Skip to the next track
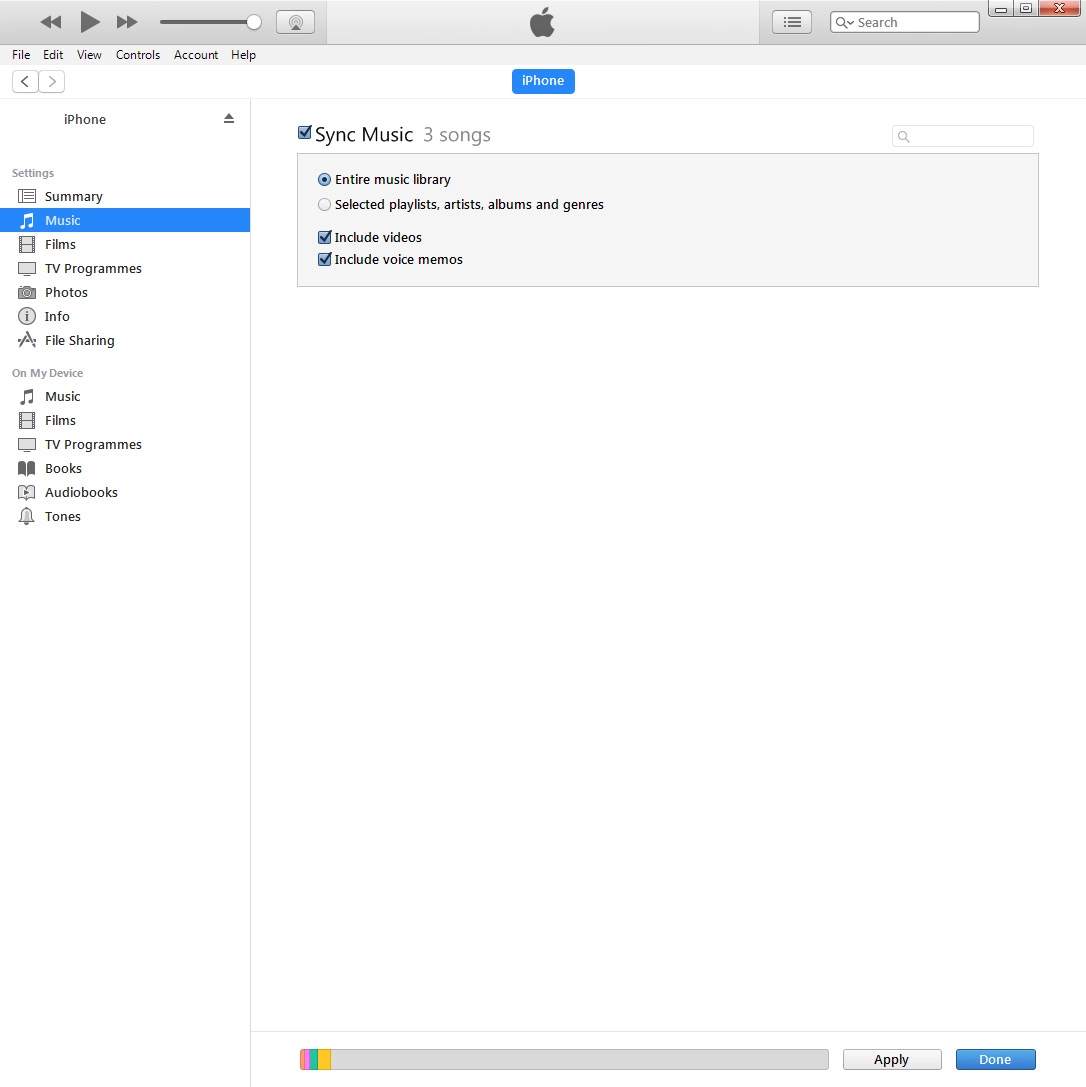The width and height of the screenshot is (1086, 1087). (x=127, y=22)
